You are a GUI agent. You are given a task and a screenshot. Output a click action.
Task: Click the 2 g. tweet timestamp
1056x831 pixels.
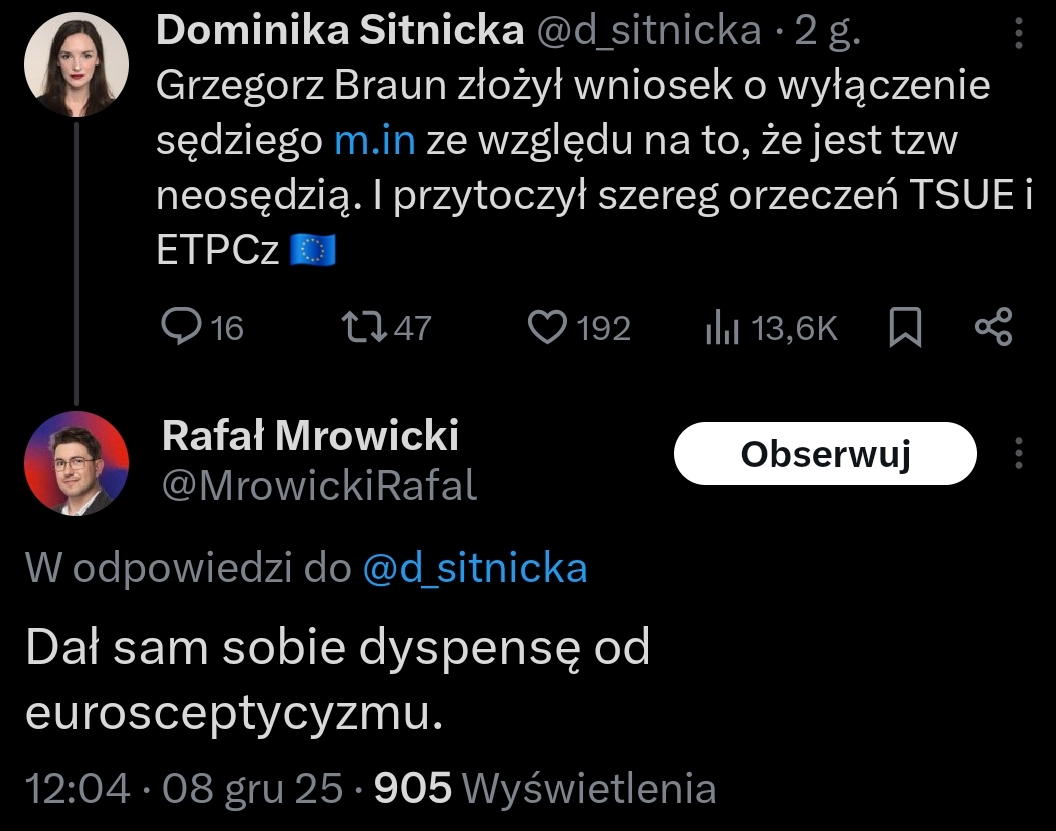(827, 32)
